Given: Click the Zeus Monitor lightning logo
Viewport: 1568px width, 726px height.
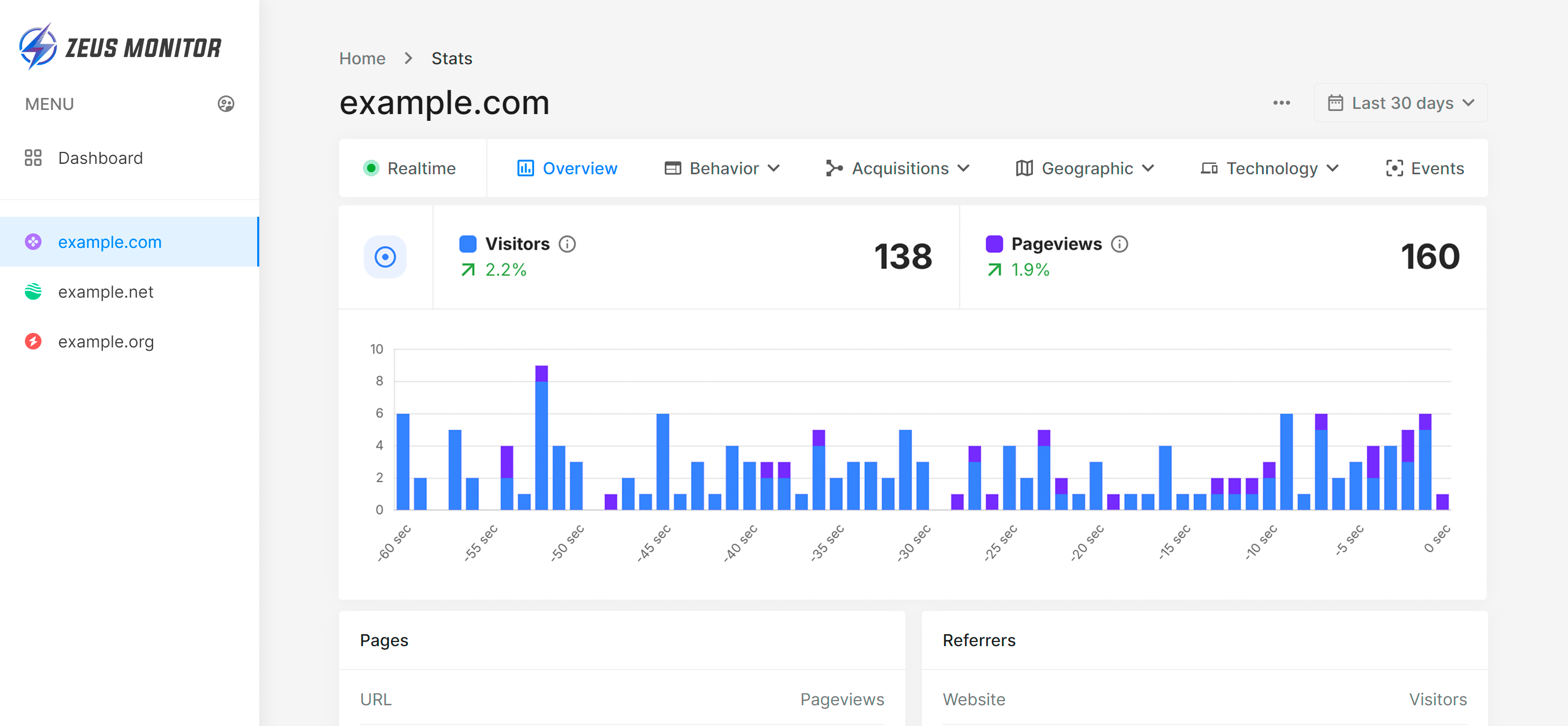Looking at the screenshot, I should click(38, 47).
